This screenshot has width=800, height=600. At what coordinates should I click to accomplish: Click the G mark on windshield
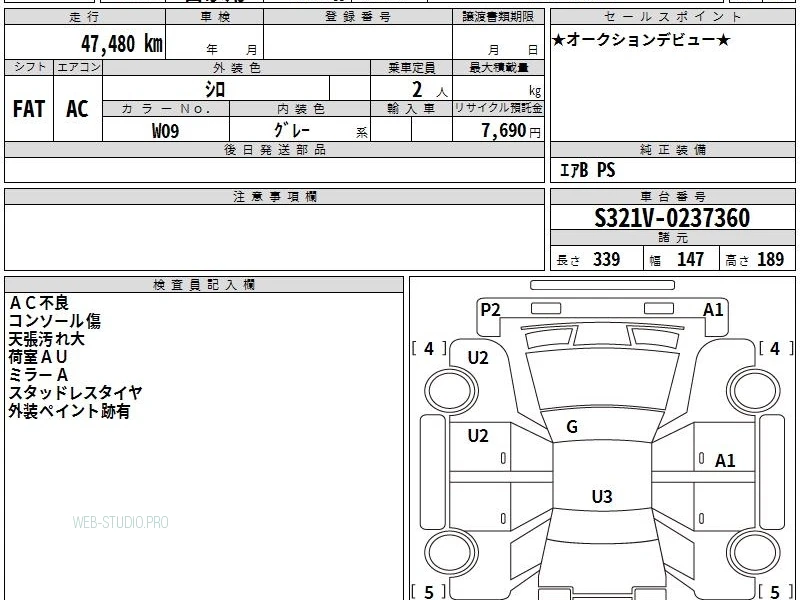(572, 427)
